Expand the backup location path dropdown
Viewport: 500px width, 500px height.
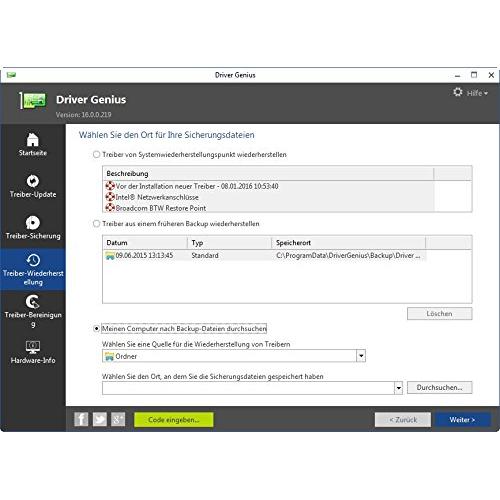pos(398,388)
